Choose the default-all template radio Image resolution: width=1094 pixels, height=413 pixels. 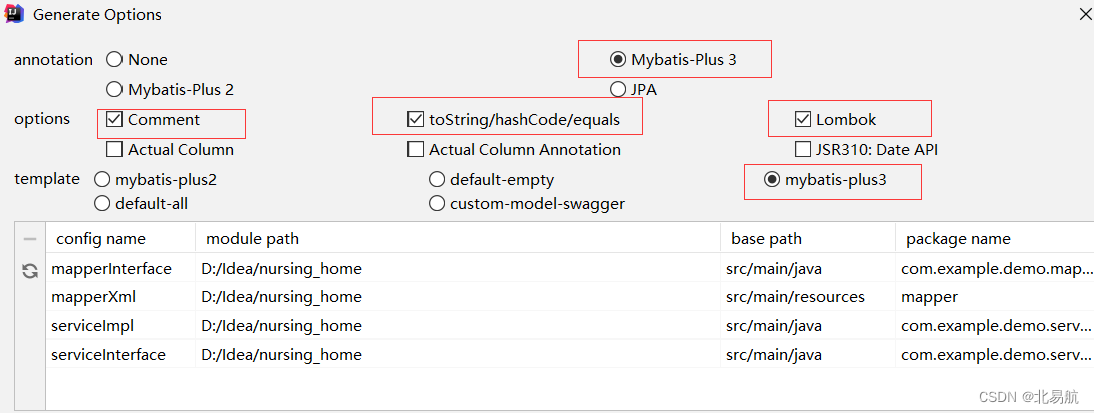pyautogui.click(x=102, y=204)
